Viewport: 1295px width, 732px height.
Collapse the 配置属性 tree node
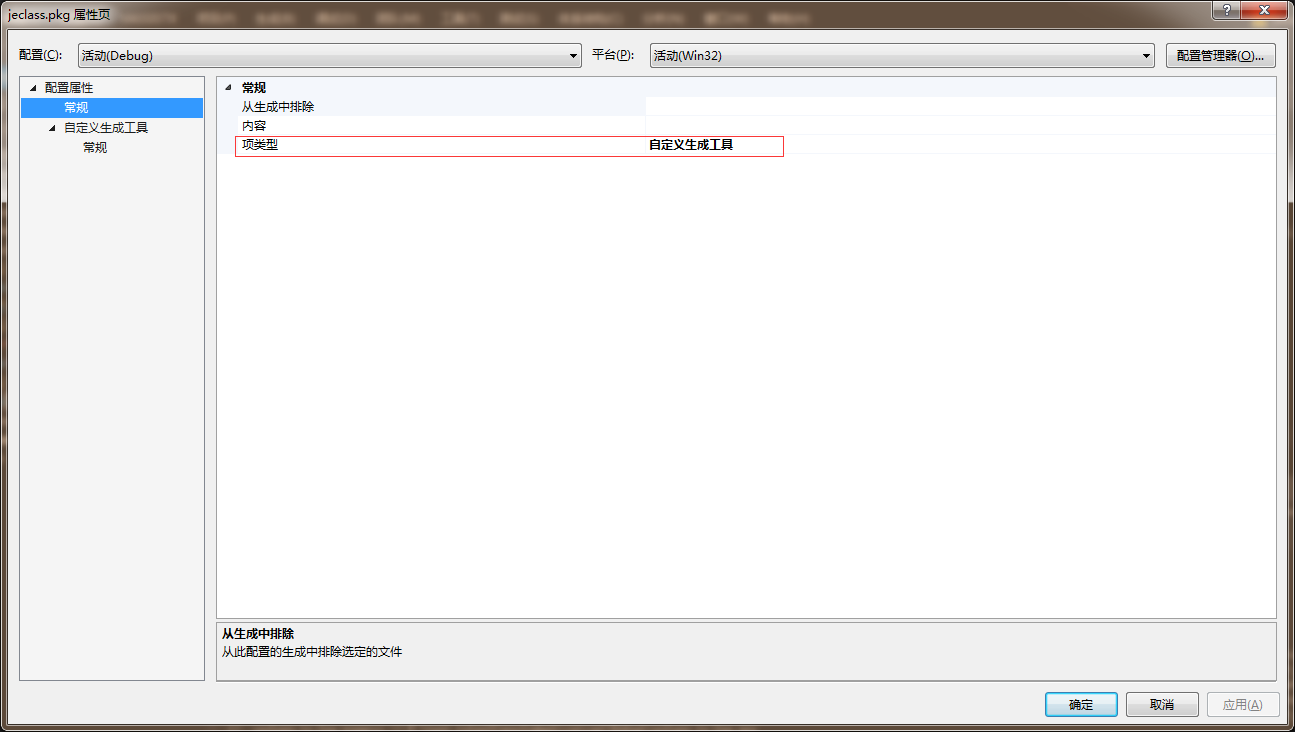[x=32, y=88]
